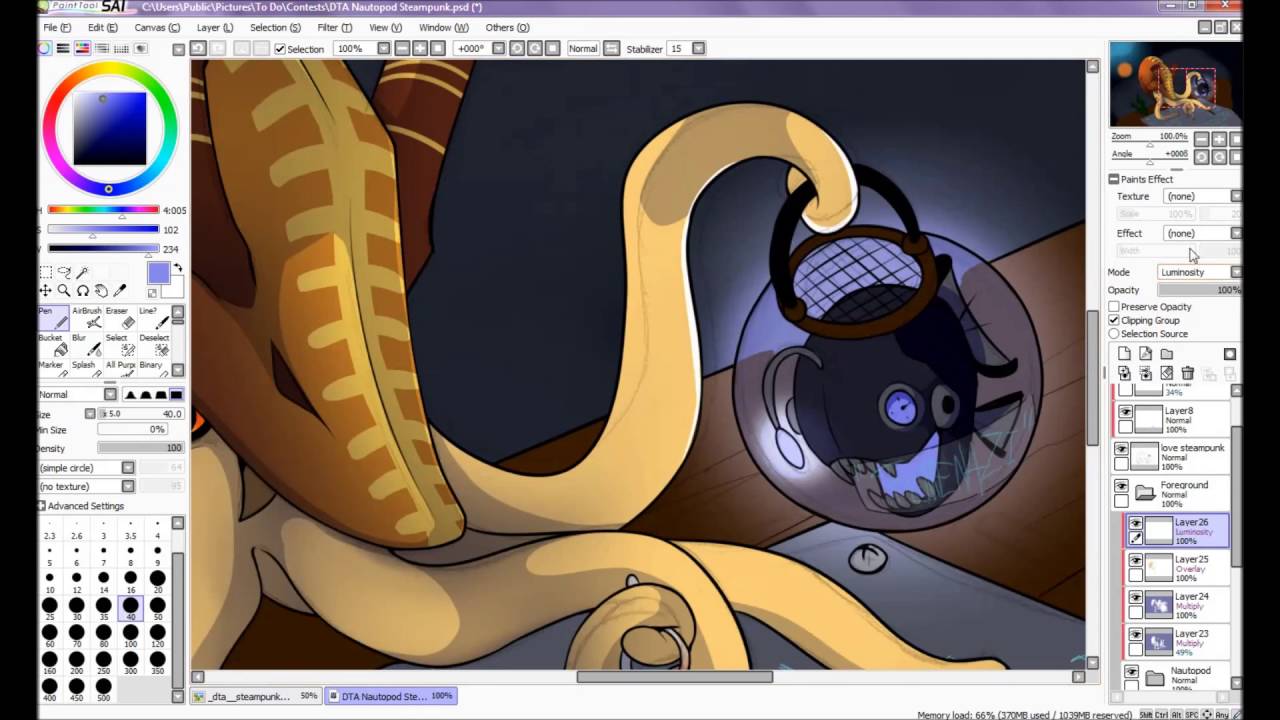
Task: Toggle the color wheel panel icon
Action: [45, 48]
